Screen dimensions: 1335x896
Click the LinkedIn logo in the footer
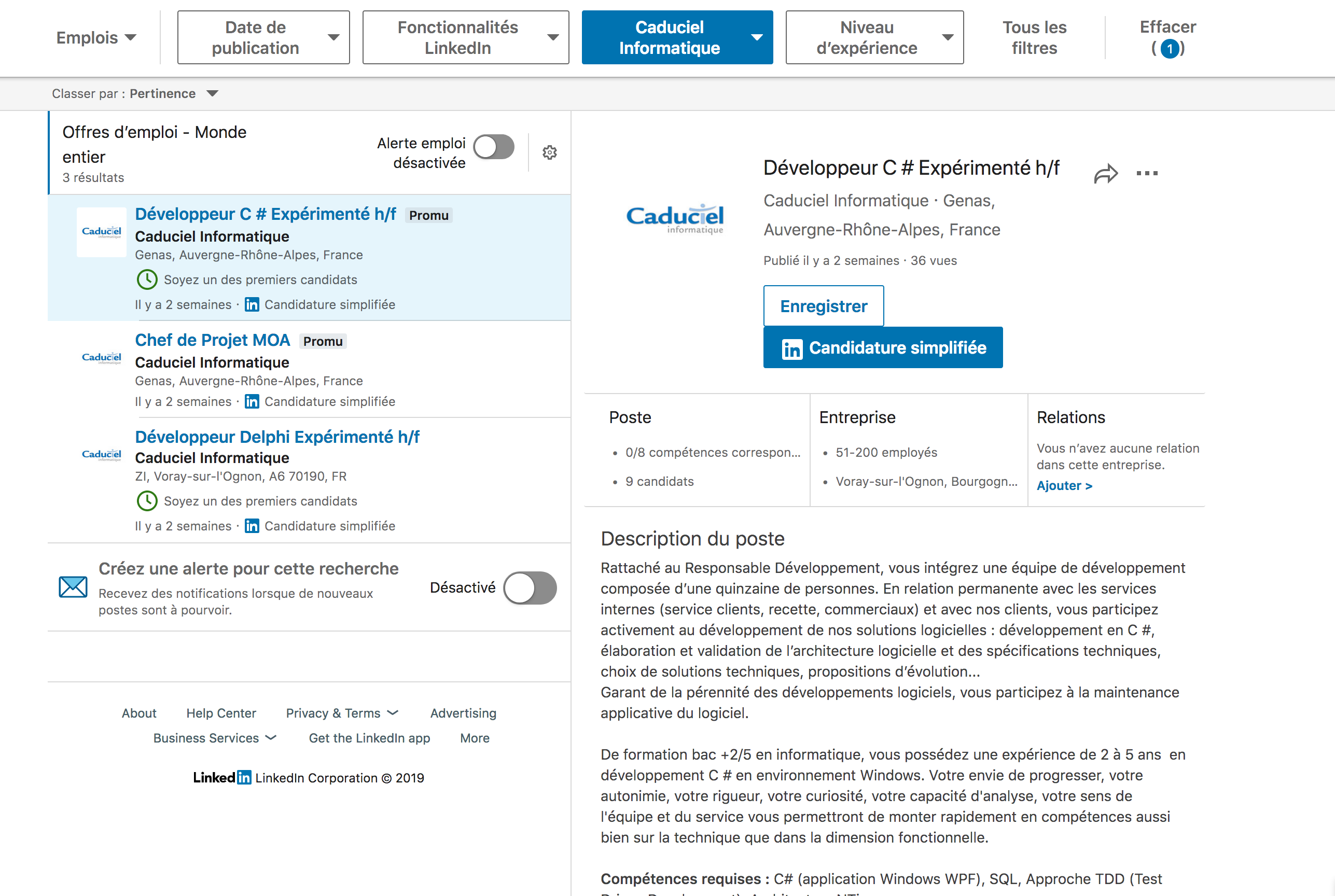tap(222, 778)
